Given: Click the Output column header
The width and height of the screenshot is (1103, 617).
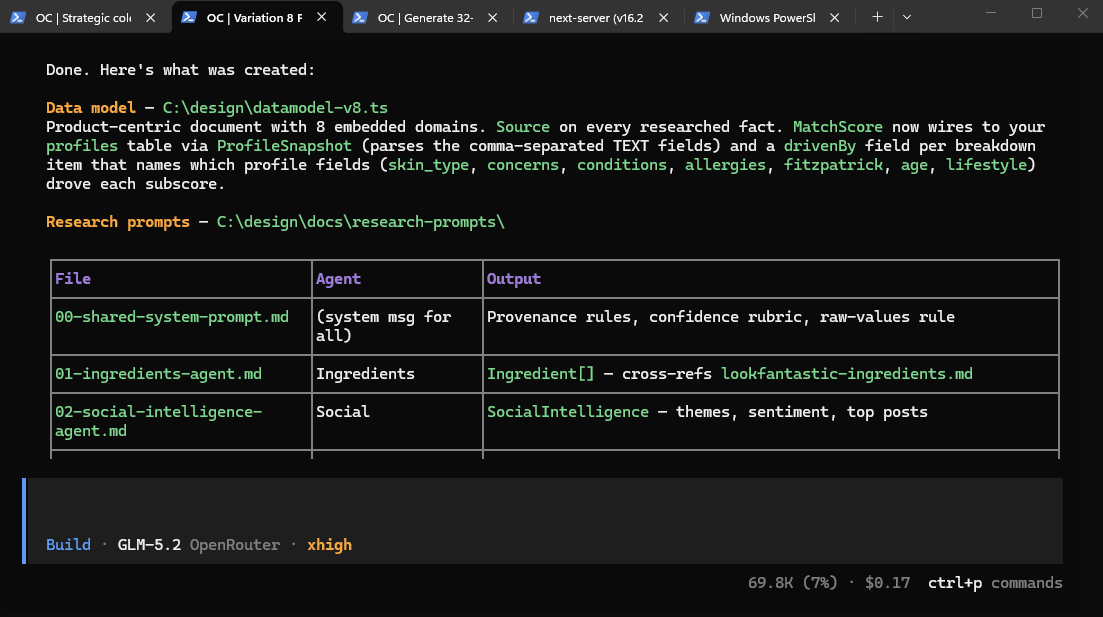Looking at the screenshot, I should 514,279.
